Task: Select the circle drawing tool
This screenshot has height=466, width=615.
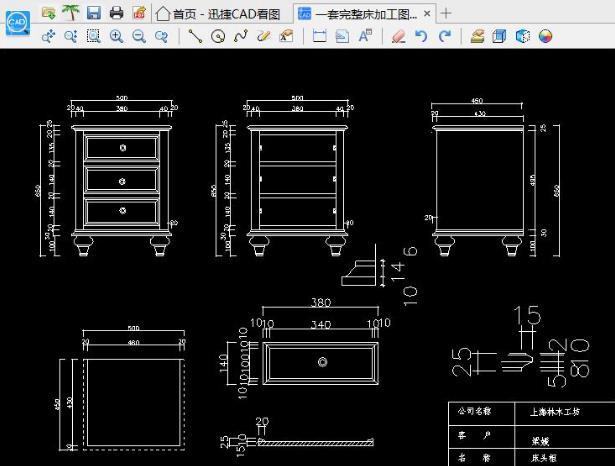Action: click(x=218, y=36)
